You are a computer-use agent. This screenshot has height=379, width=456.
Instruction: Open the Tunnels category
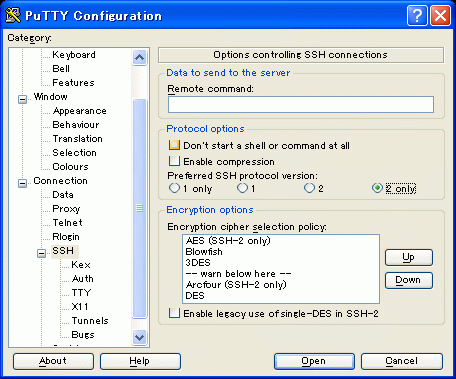[x=90, y=321]
